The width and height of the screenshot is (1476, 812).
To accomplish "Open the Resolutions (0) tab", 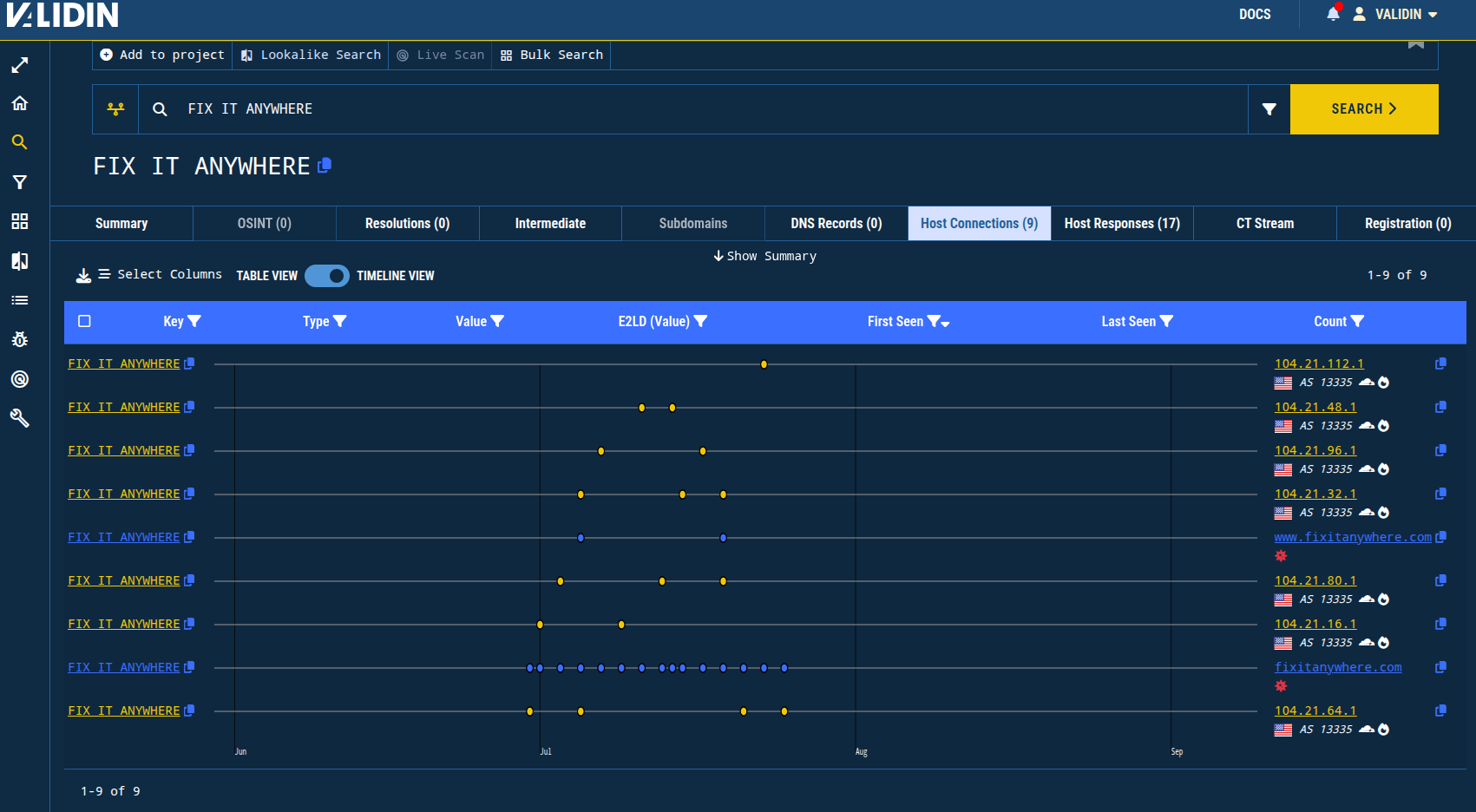I will [407, 223].
